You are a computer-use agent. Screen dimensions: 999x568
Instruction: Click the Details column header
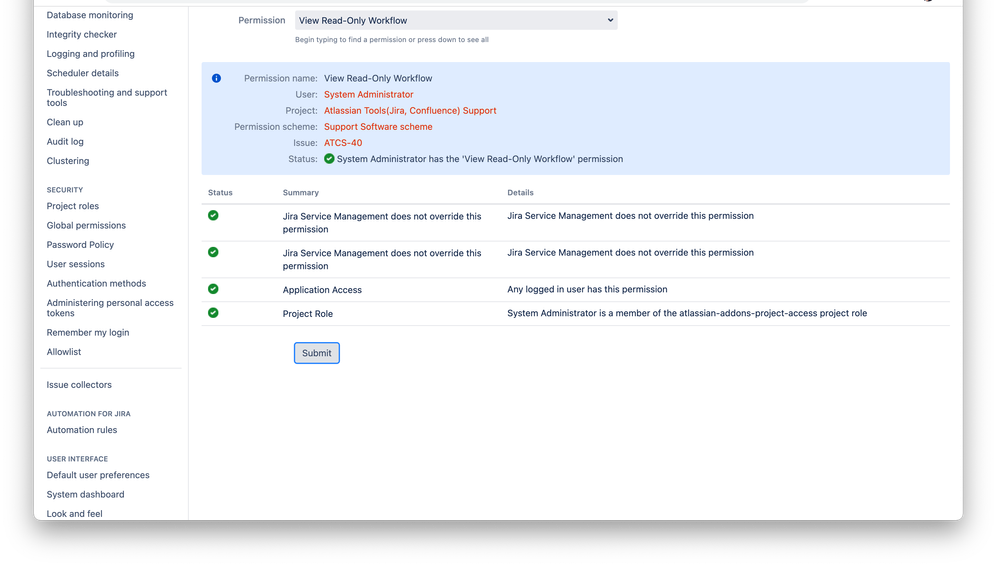[x=521, y=192]
